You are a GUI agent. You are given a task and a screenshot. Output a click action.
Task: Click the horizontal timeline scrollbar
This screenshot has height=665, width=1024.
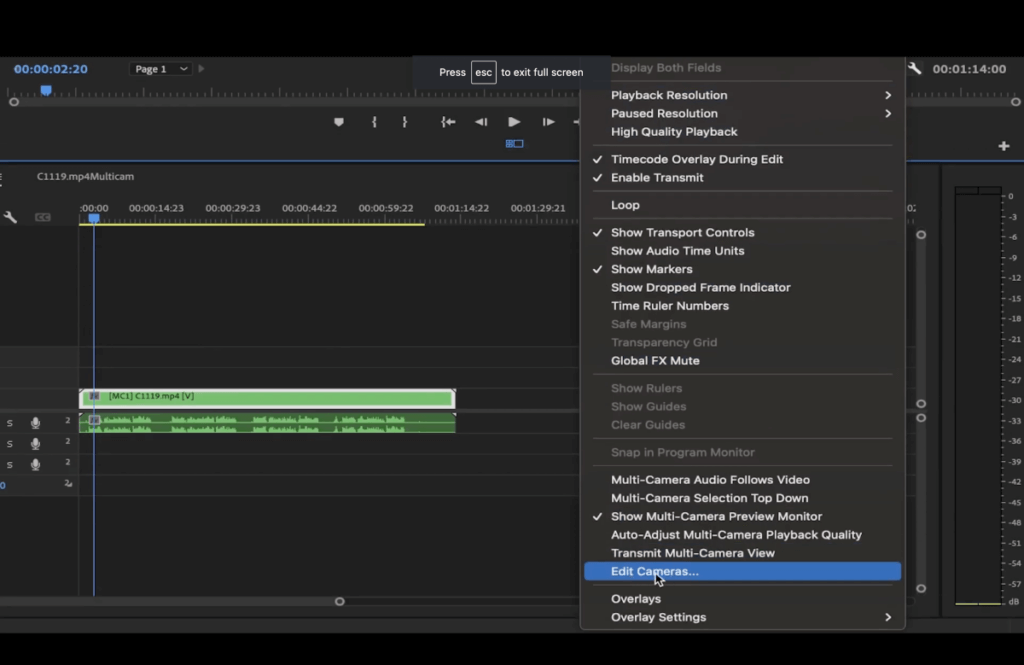coord(339,601)
